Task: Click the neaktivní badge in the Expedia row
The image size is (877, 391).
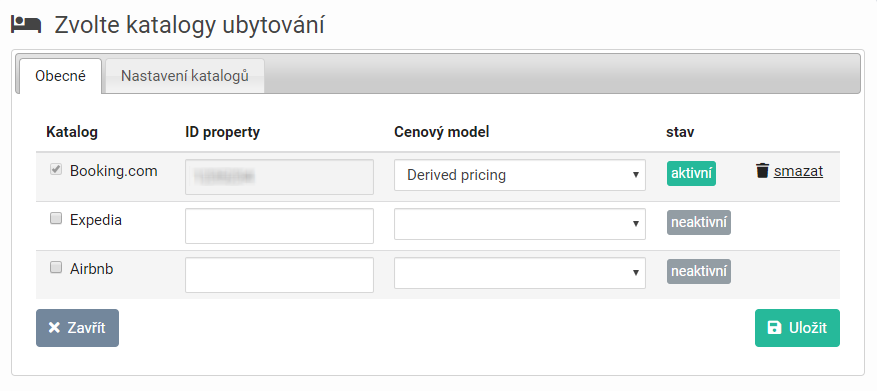Action: pos(699,223)
